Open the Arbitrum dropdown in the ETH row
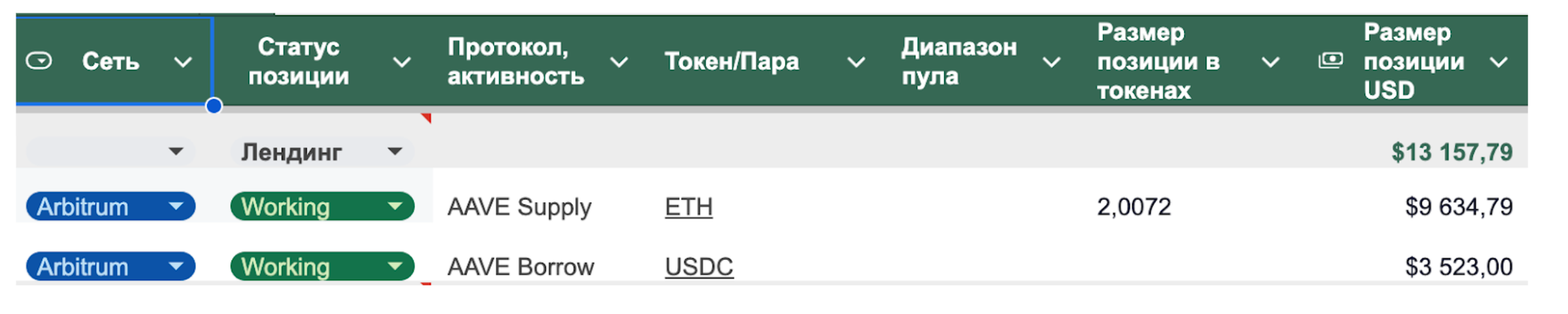Screen dimensions: 1568x314 pyautogui.click(x=176, y=207)
